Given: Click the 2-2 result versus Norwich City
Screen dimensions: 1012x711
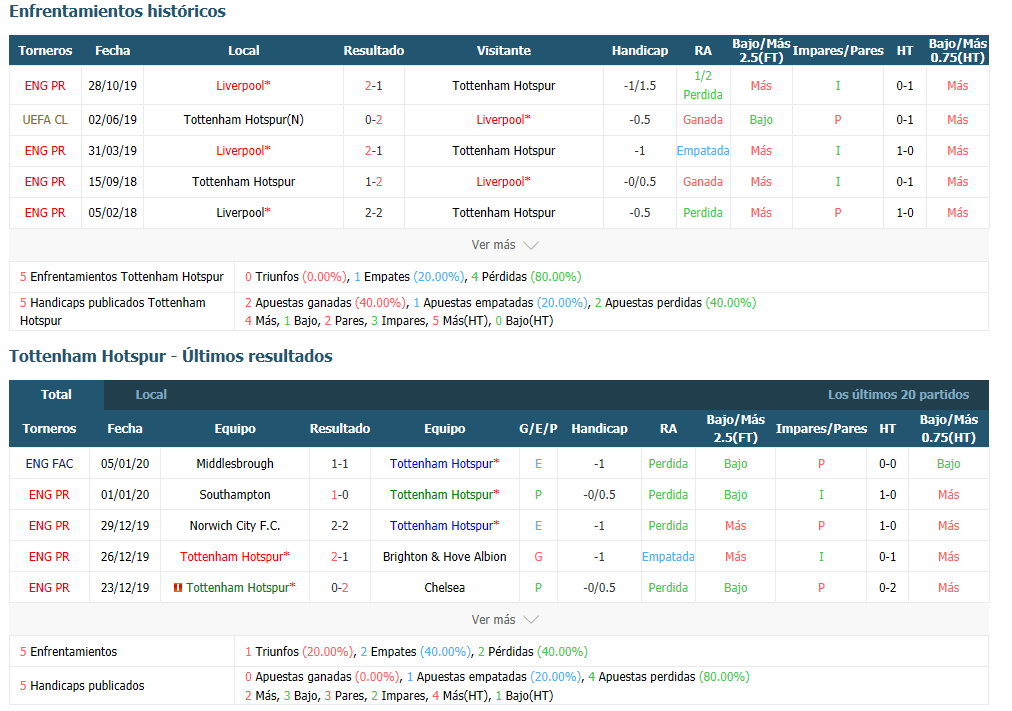Looking at the screenshot, I should 340,526.
